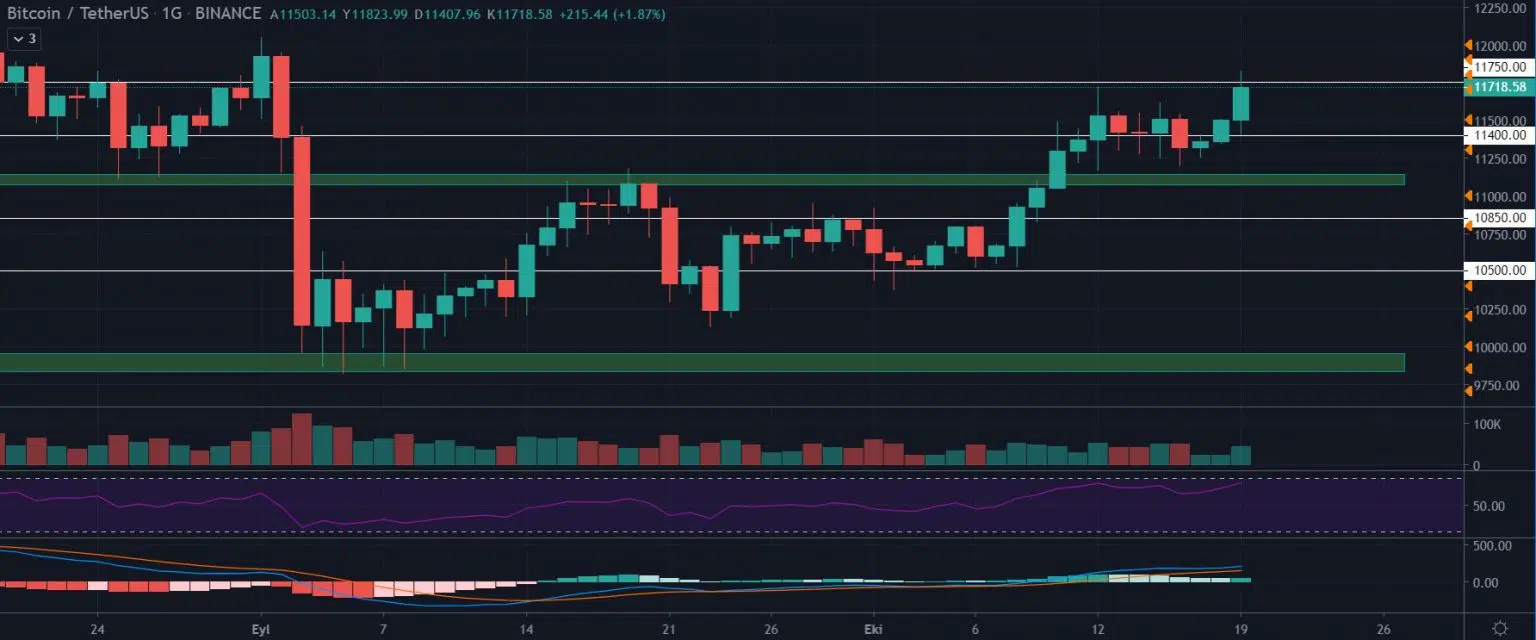Screen dimensions: 1536x640
Task: Select the orange marker beside 11000.00
Action: 1468,196
